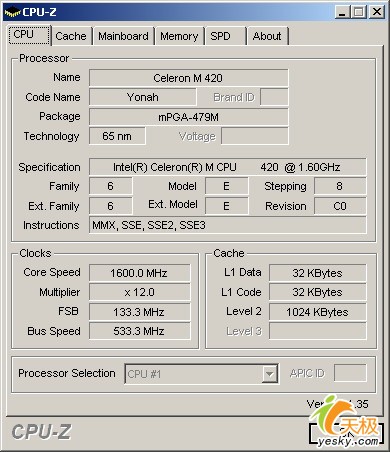Image resolution: width=390 pixels, height=452 pixels.
Task: Click the Model value E
Action: pos(227,186)
